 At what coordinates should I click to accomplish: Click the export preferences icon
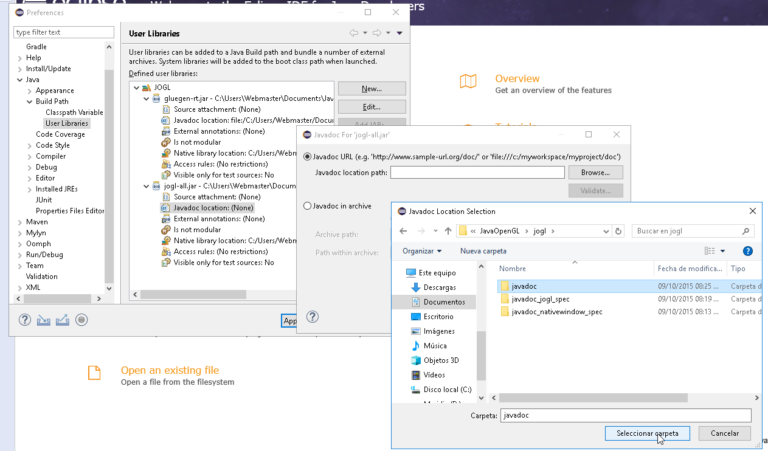point(62,320)
